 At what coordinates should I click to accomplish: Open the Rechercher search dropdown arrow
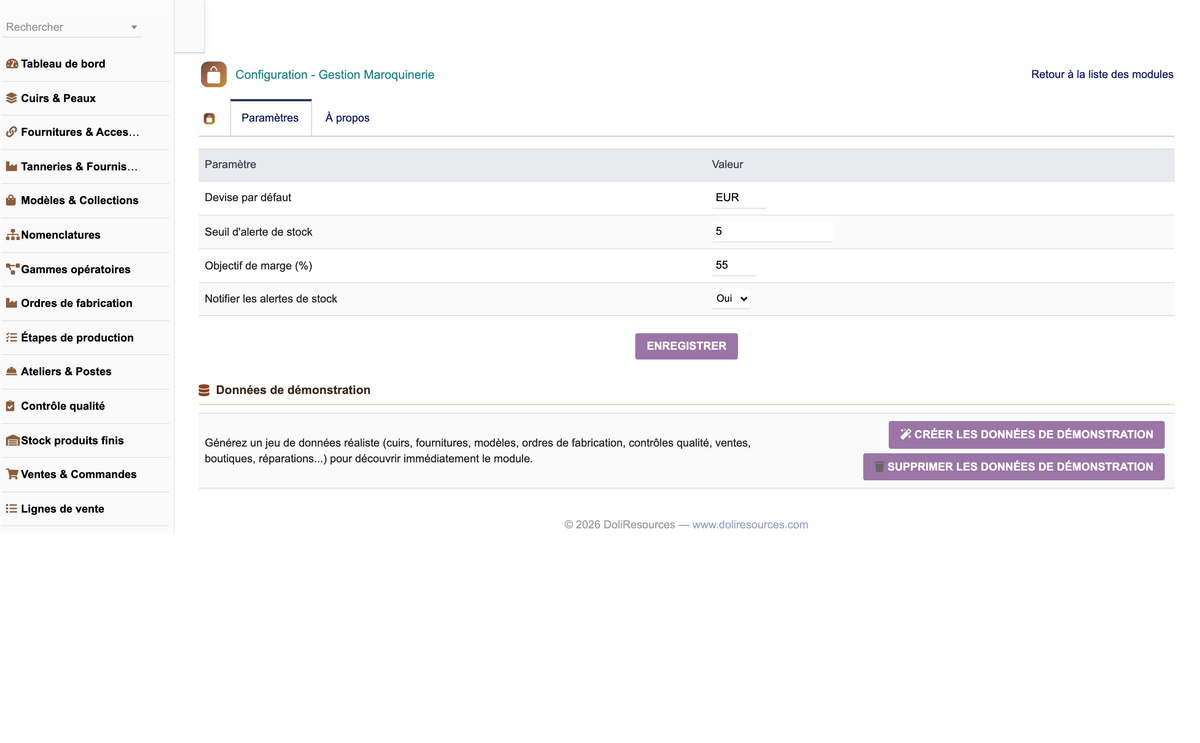[x=134, y=27]
